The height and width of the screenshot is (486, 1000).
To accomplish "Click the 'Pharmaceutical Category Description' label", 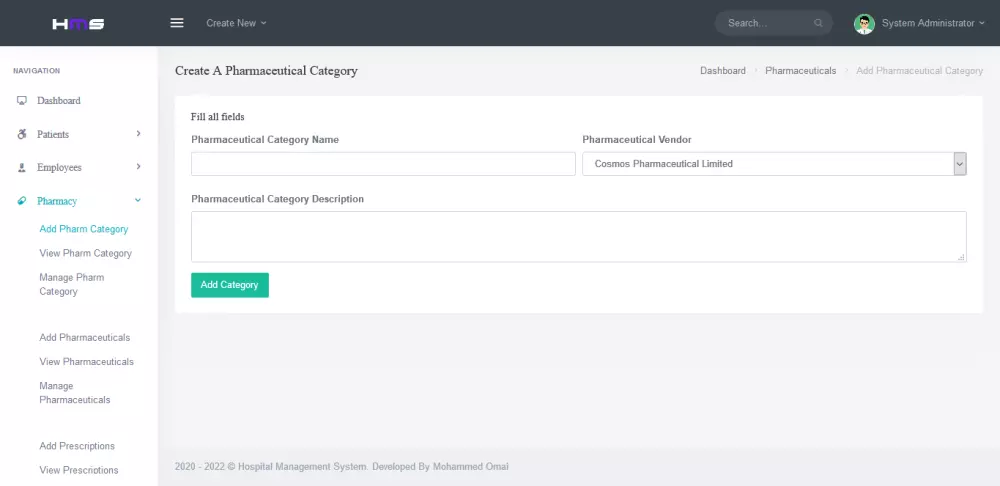I will tap(277, 199).
